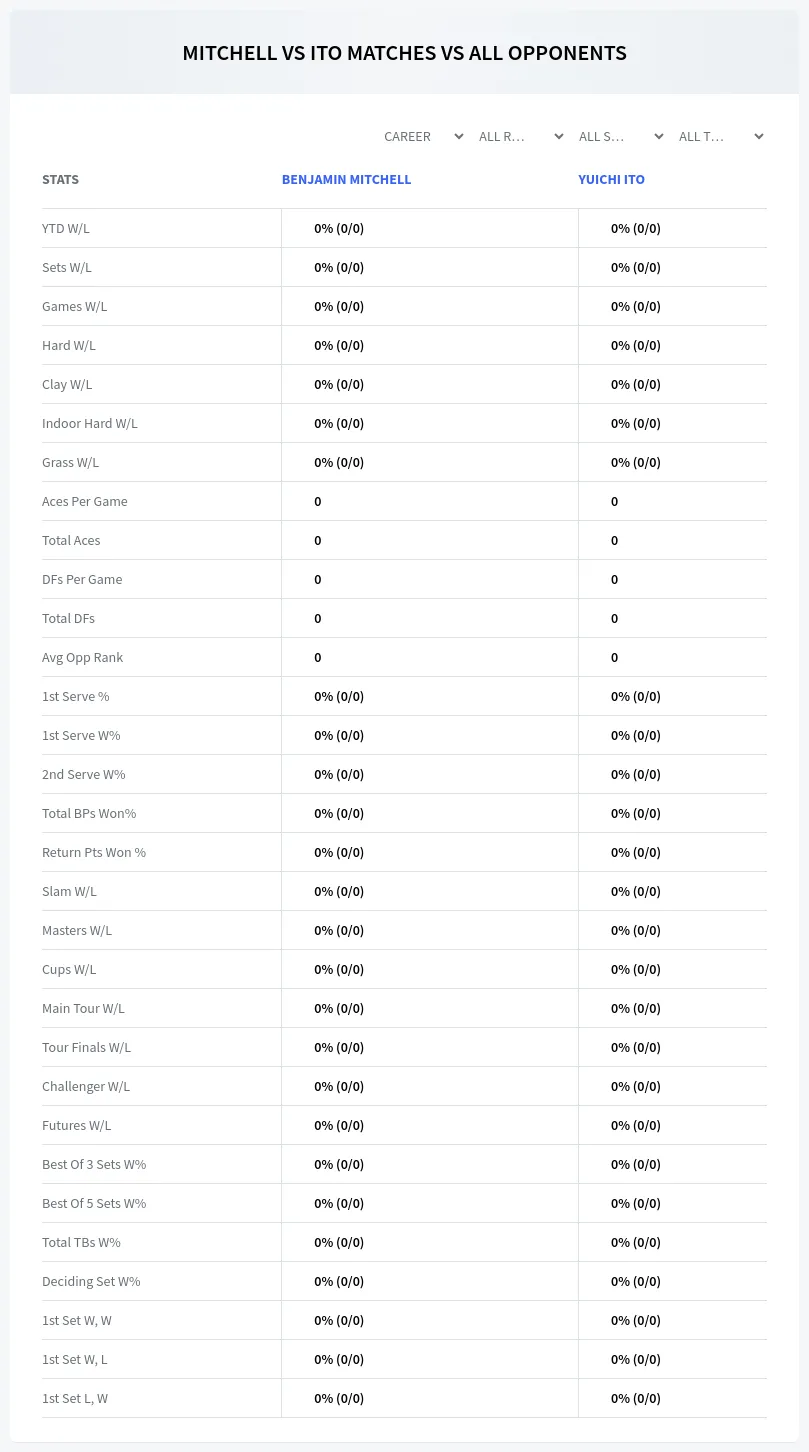Click Ito's Hard W/L value
Viewport: 809px width, 1452px height.
tap(636, 346)
